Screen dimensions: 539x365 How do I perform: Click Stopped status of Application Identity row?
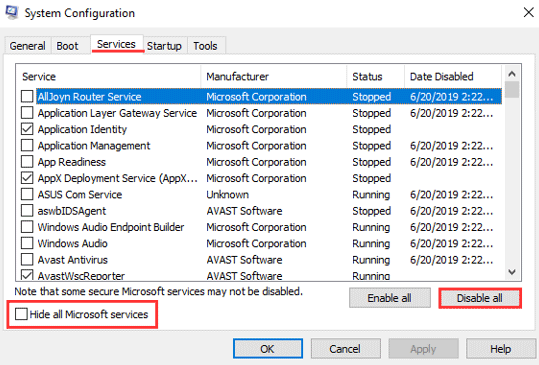pos(371,129)
